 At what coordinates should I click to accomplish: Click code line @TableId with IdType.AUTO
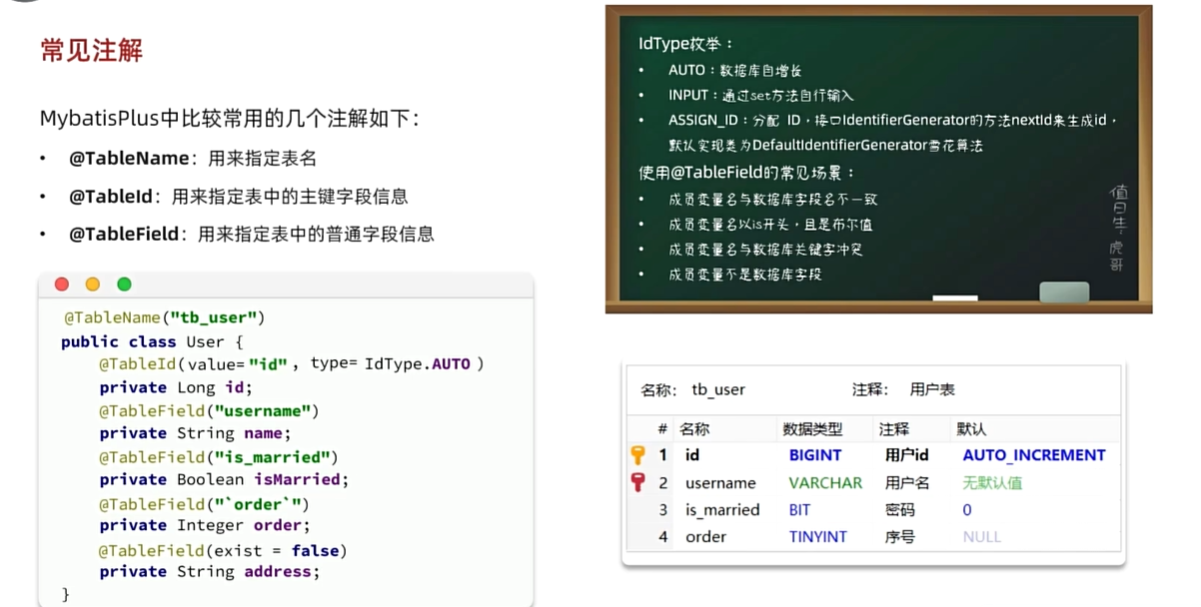(291, 364)
